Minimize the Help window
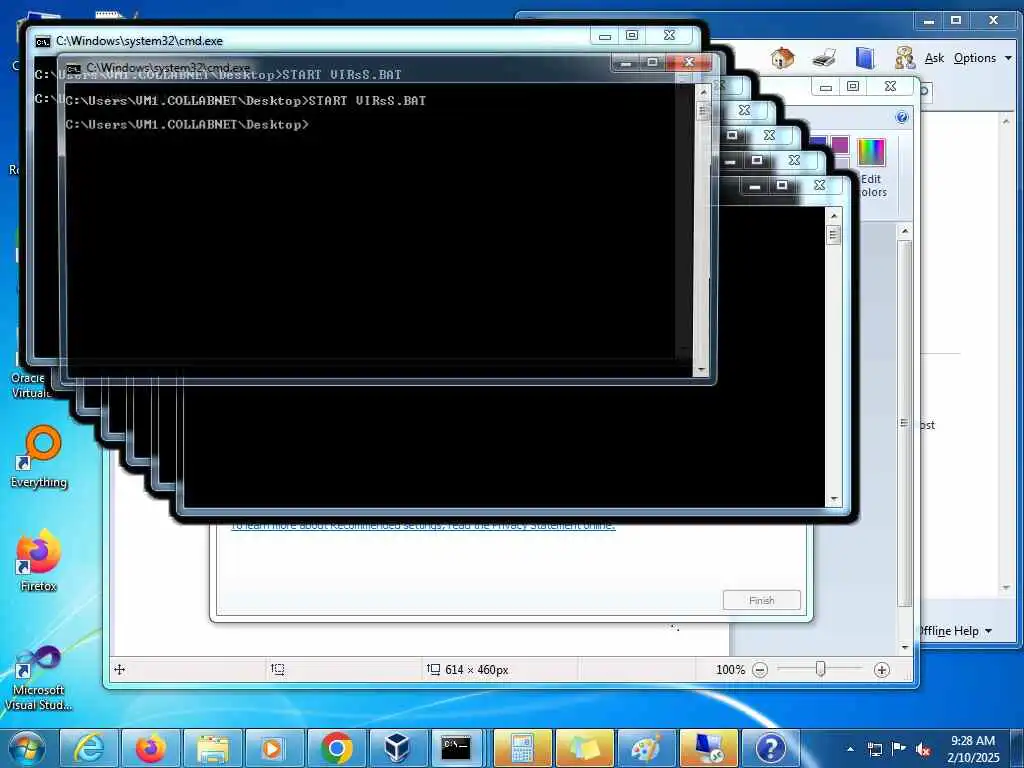 [929, 21]
